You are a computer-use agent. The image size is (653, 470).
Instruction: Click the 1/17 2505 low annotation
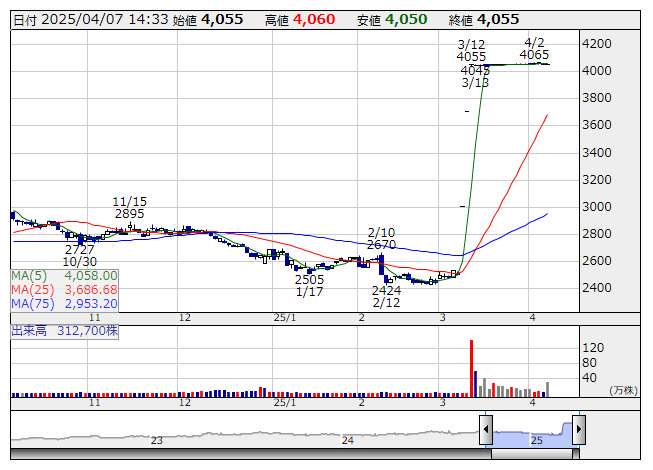pos(309,286)
